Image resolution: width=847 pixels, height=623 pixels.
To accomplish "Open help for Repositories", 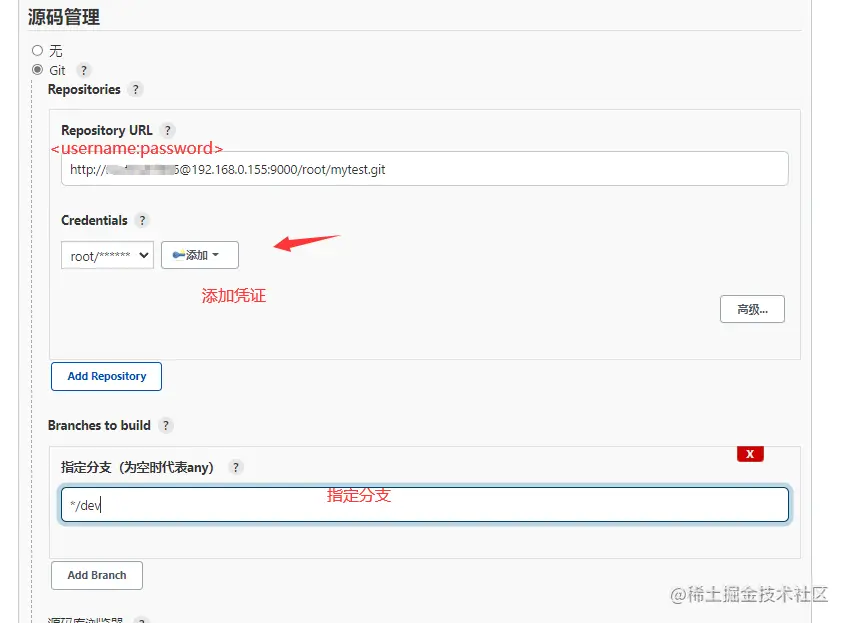I will pyautogui.click(x=136, y=89).
